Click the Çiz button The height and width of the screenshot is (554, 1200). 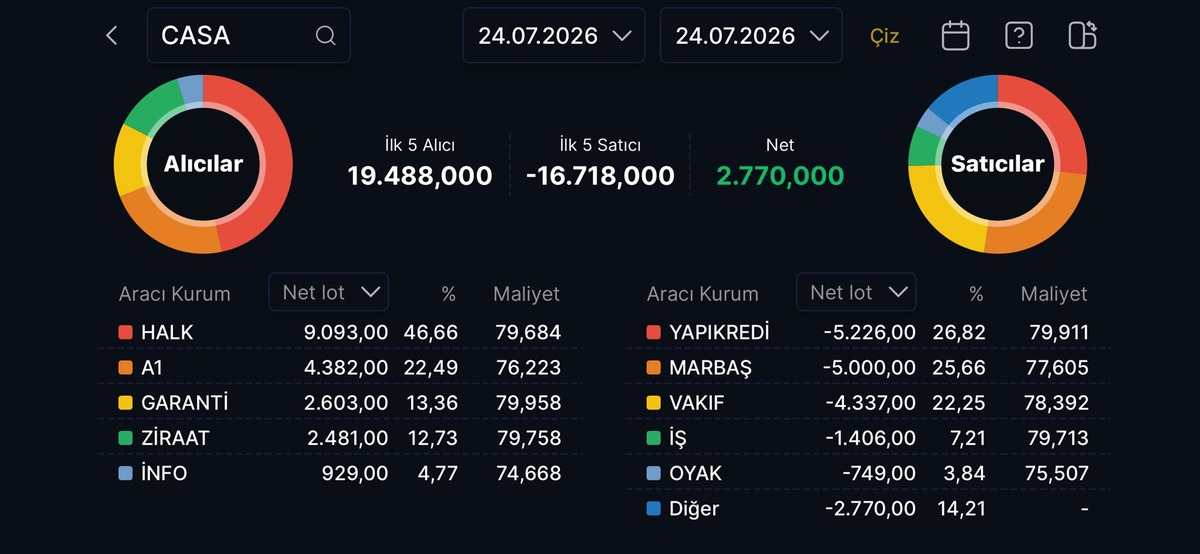(885, 36)
